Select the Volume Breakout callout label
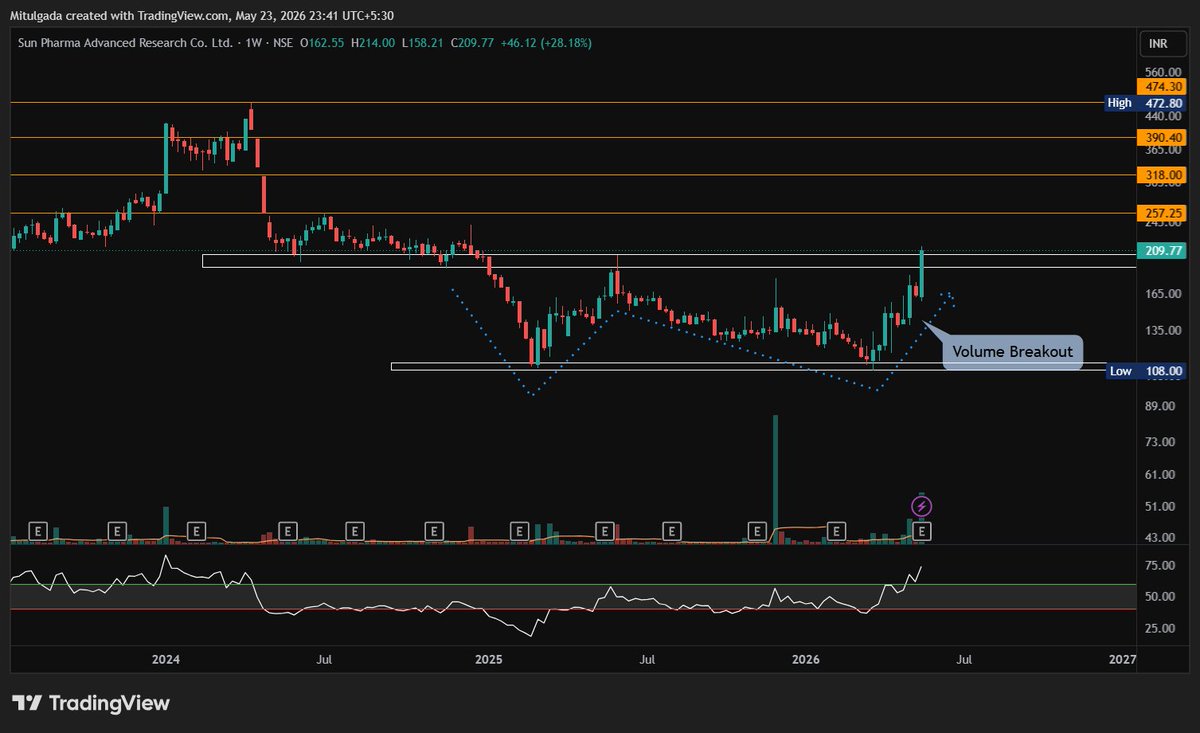Viewport: 1200px width, 733px height. [1012, 352]
